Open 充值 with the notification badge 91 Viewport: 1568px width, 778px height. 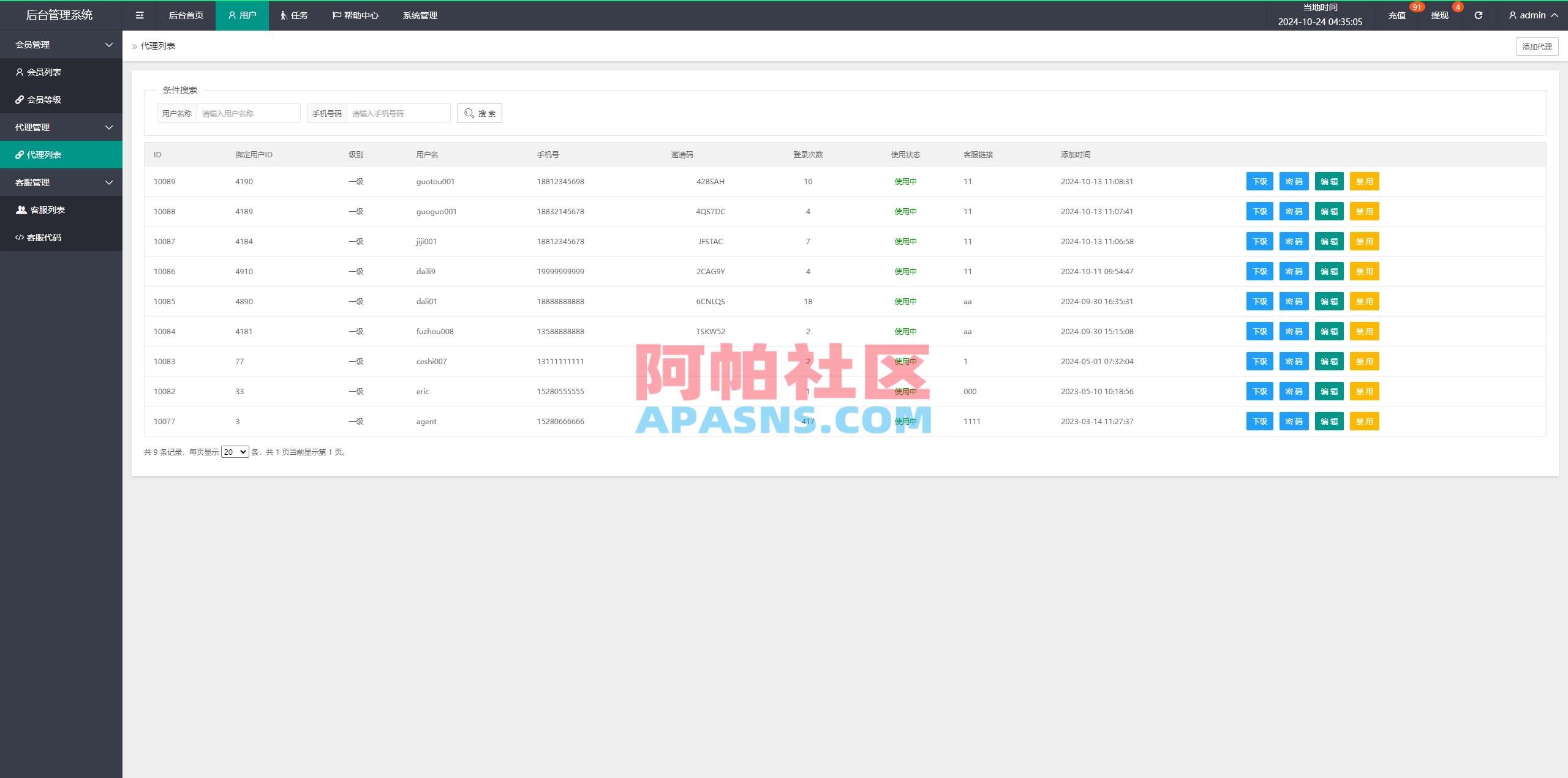point(1397,15)
